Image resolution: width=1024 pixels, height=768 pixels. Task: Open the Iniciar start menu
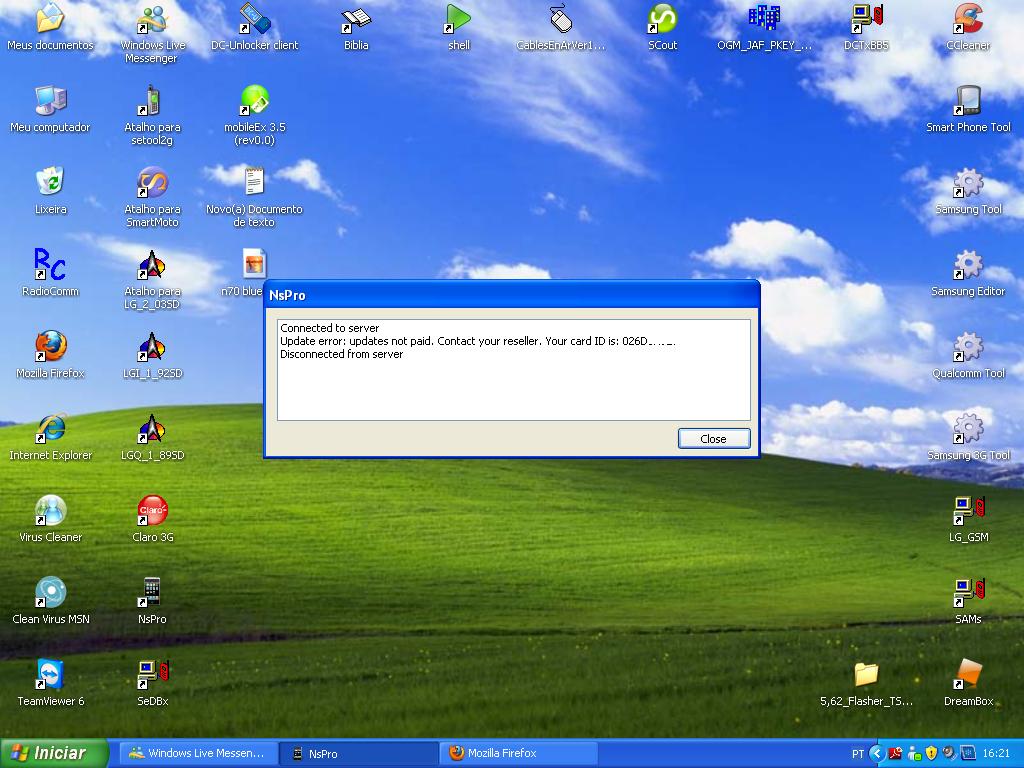[54, 753]
